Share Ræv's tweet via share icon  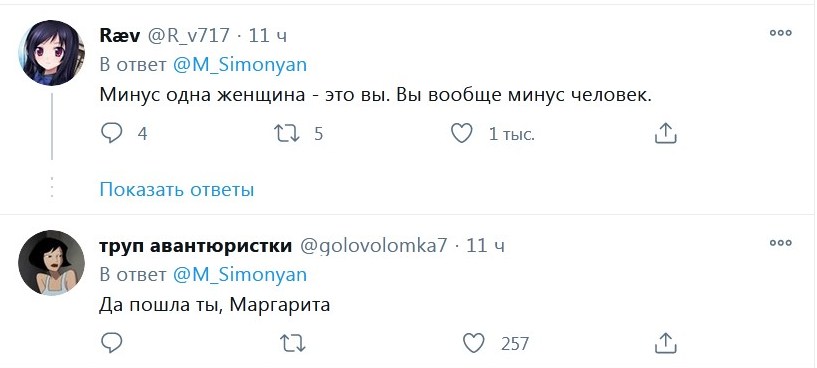pyautogui.click(x=665, y=133)
